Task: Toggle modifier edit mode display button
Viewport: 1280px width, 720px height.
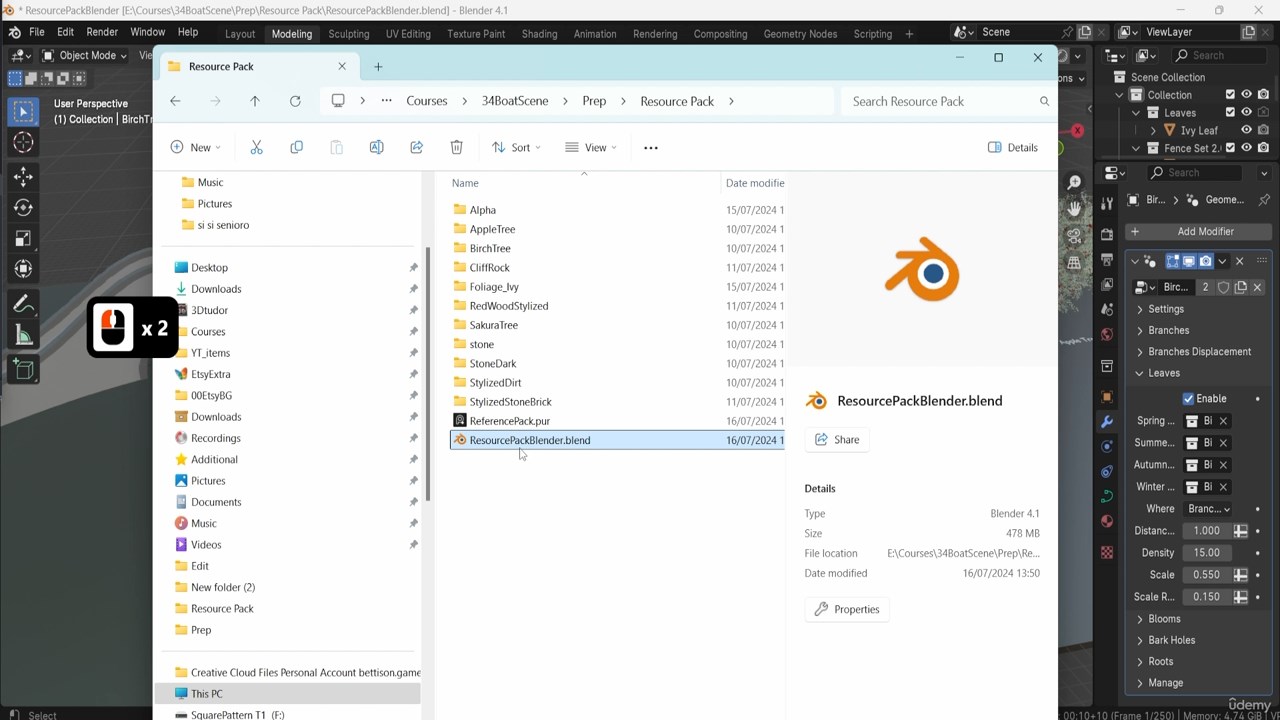Action: pos(1173,261)
